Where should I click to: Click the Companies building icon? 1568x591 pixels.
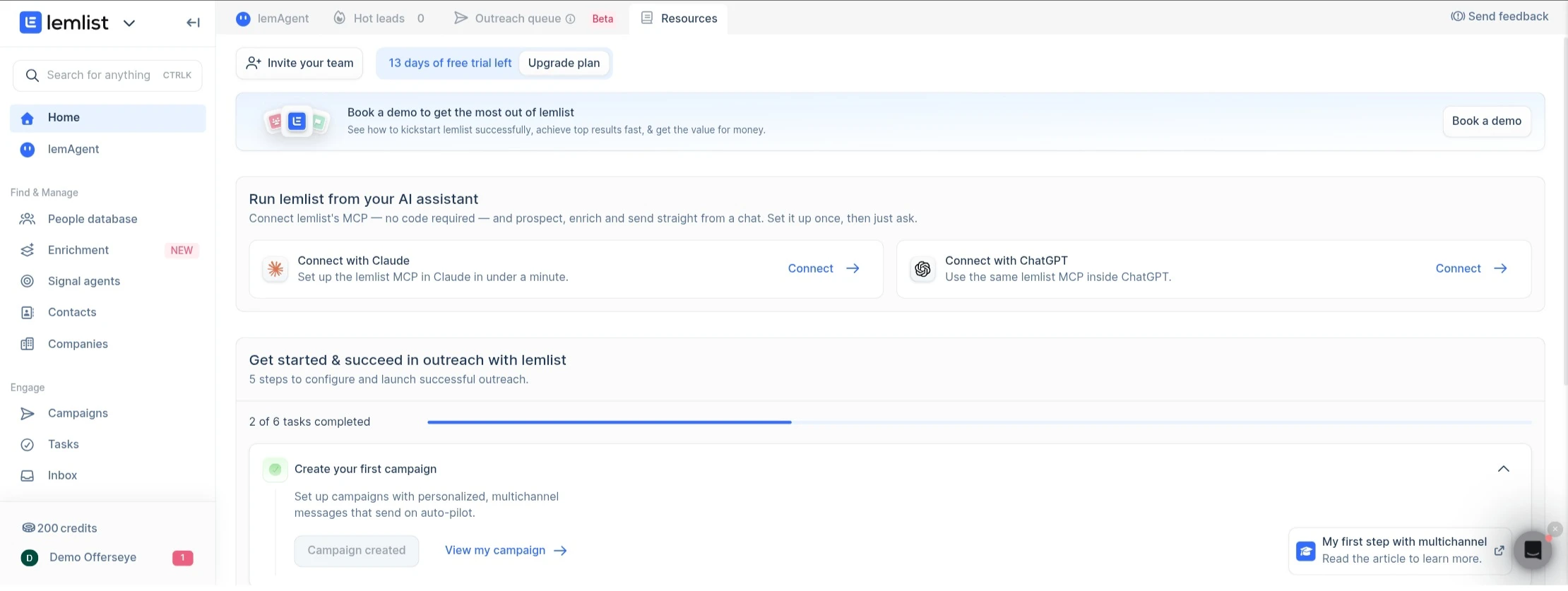click(28, 344)
